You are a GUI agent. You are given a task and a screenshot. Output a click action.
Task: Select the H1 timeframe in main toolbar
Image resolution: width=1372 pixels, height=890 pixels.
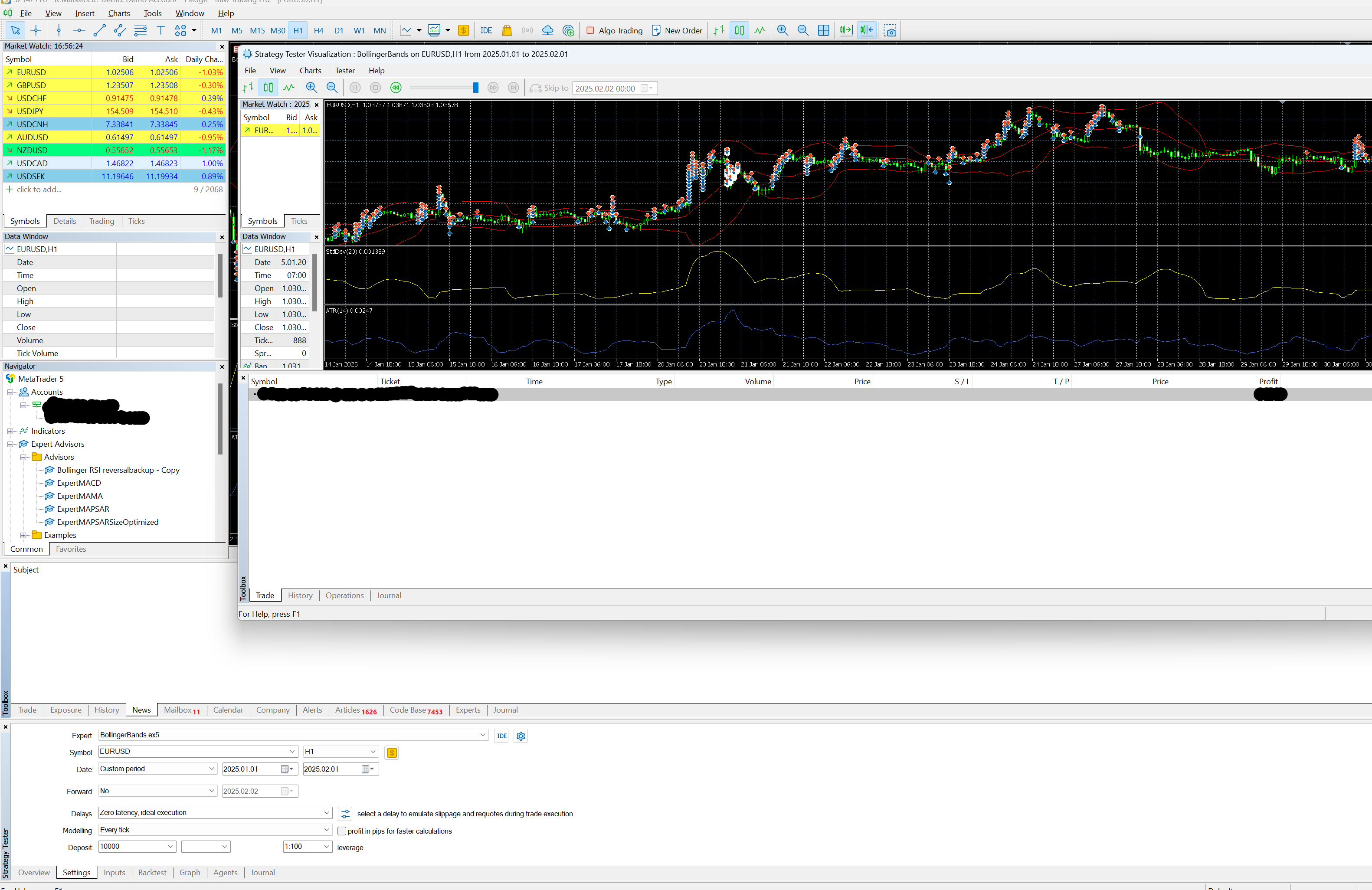(298, 30)
